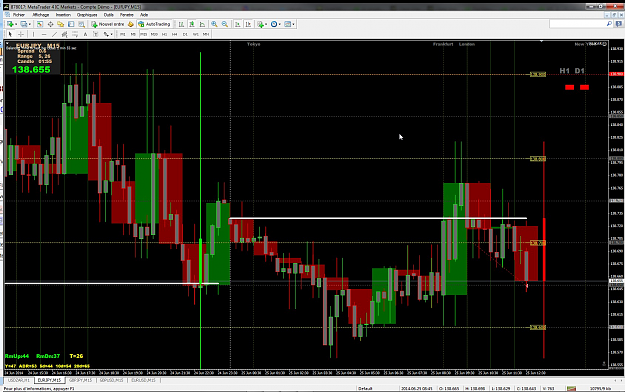This screenshot has height=392, width=625.
Task: Expand the Indicators dropdown arrow
Action: (266, 24)
